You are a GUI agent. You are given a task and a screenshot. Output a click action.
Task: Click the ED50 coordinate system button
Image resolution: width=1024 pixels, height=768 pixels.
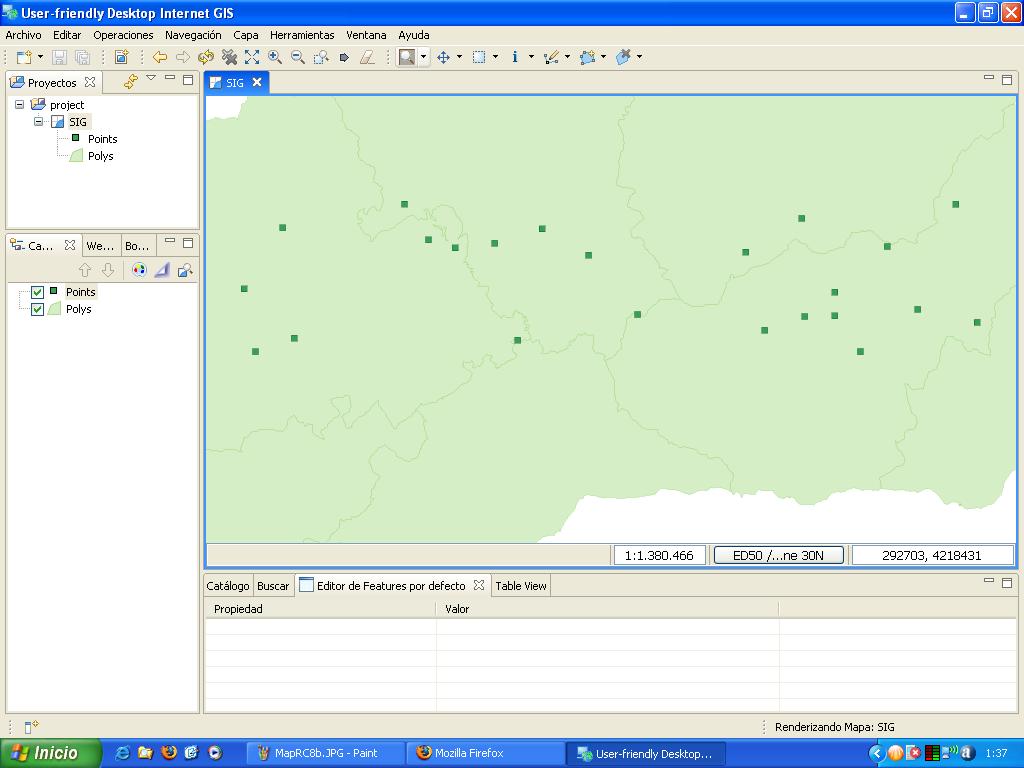[779, 555]
